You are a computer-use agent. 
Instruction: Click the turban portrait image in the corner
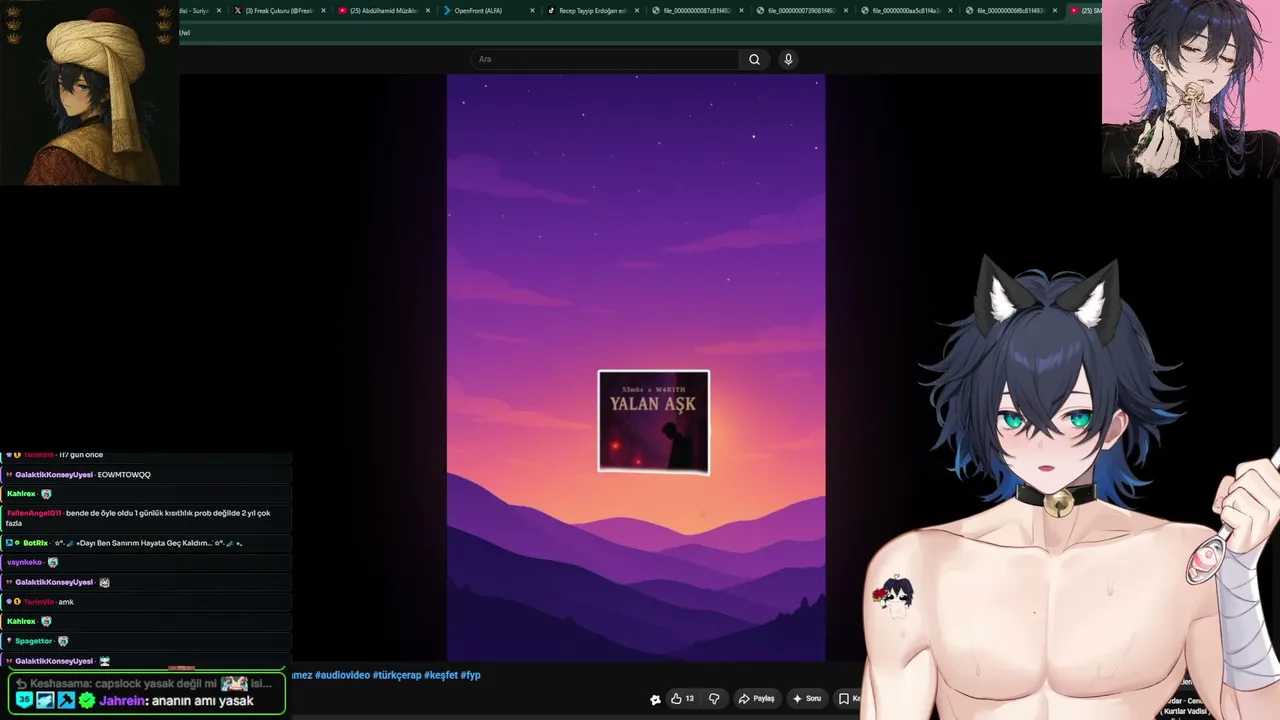[89, 93]
